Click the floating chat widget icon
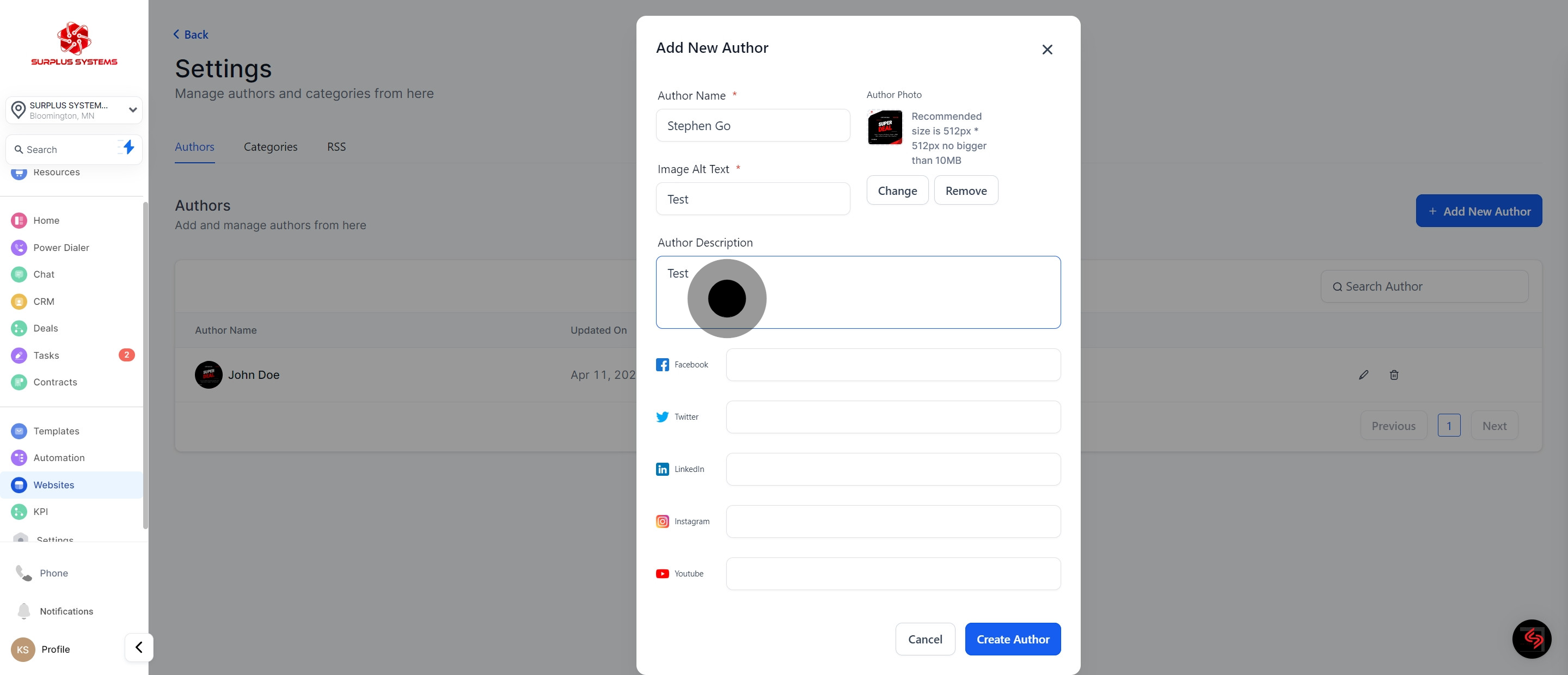This screenshot has width=1568, height=675. pos(1532,639)
